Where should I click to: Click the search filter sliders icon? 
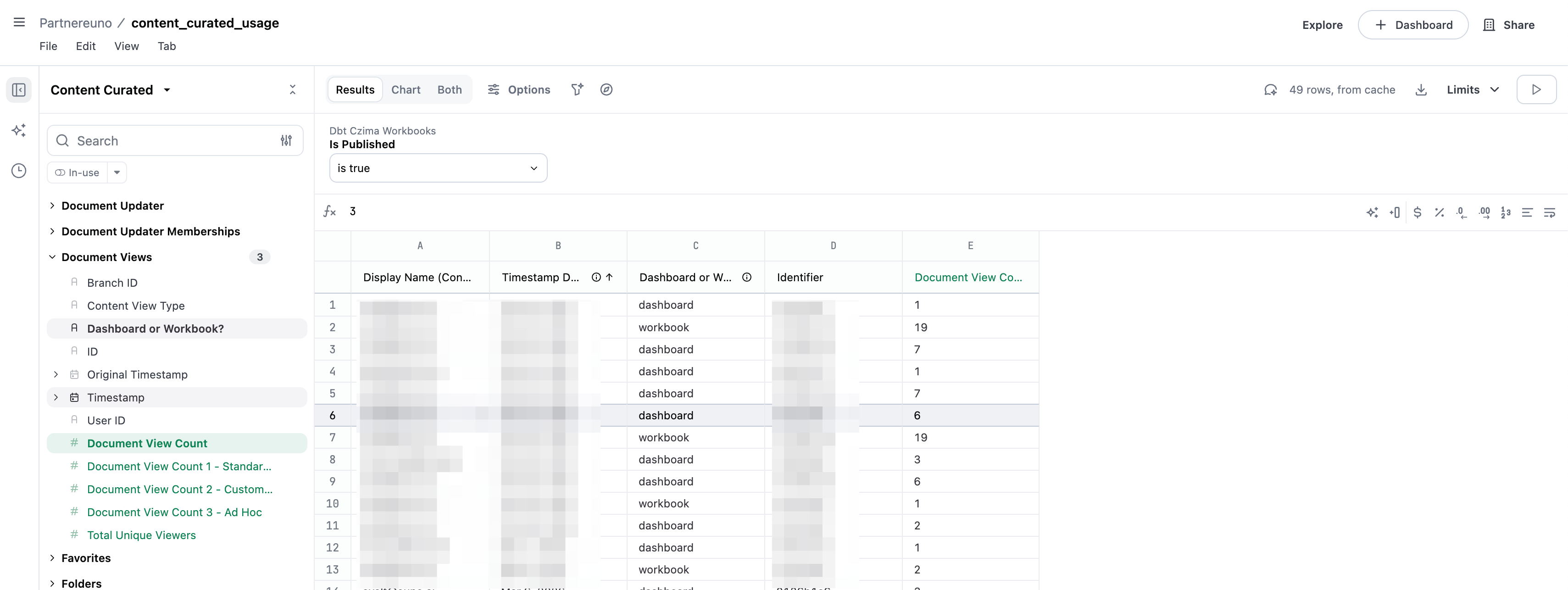click(x=286, y=141)
